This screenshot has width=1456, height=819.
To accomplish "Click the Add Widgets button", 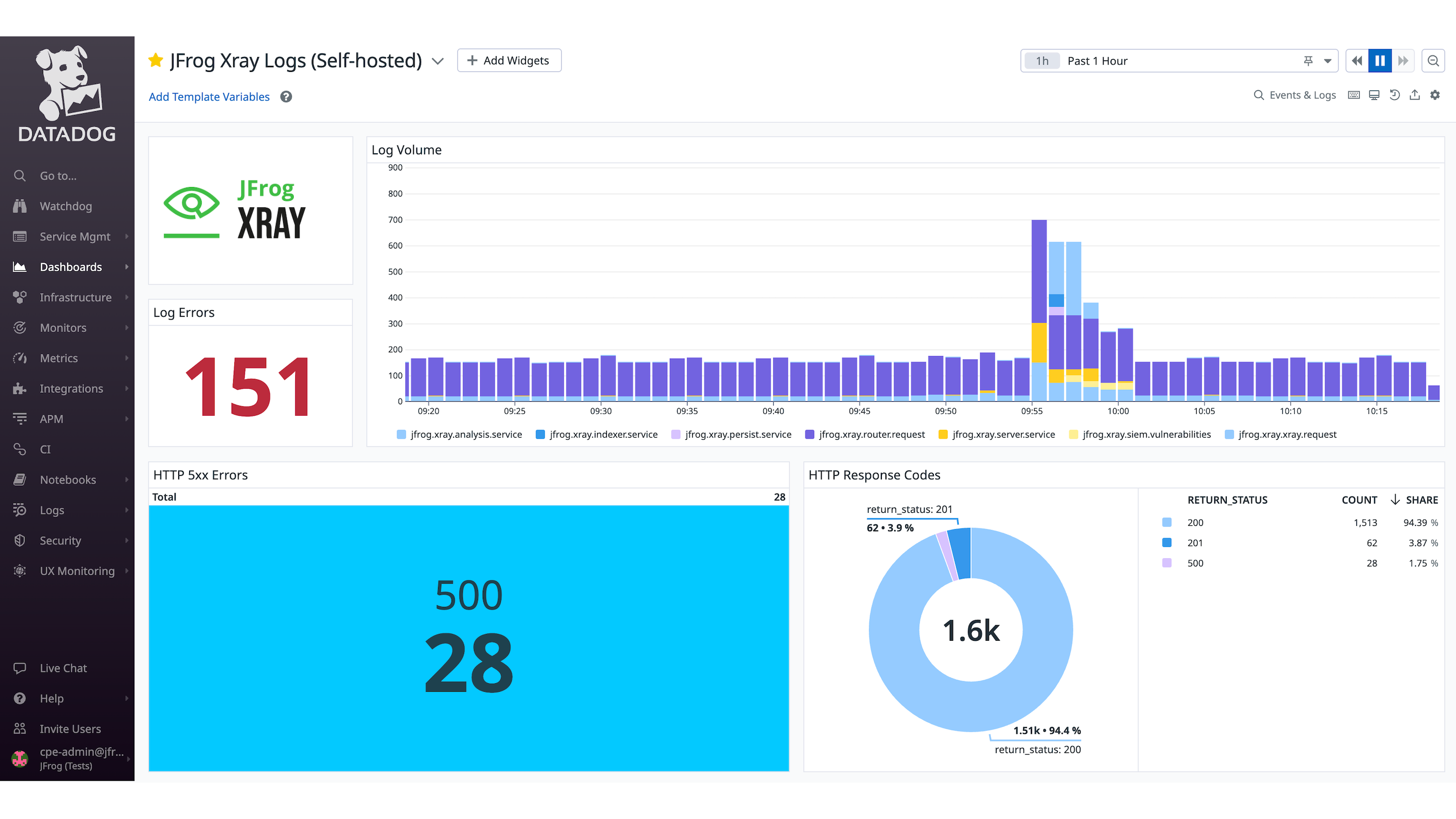I will (509, 60).
